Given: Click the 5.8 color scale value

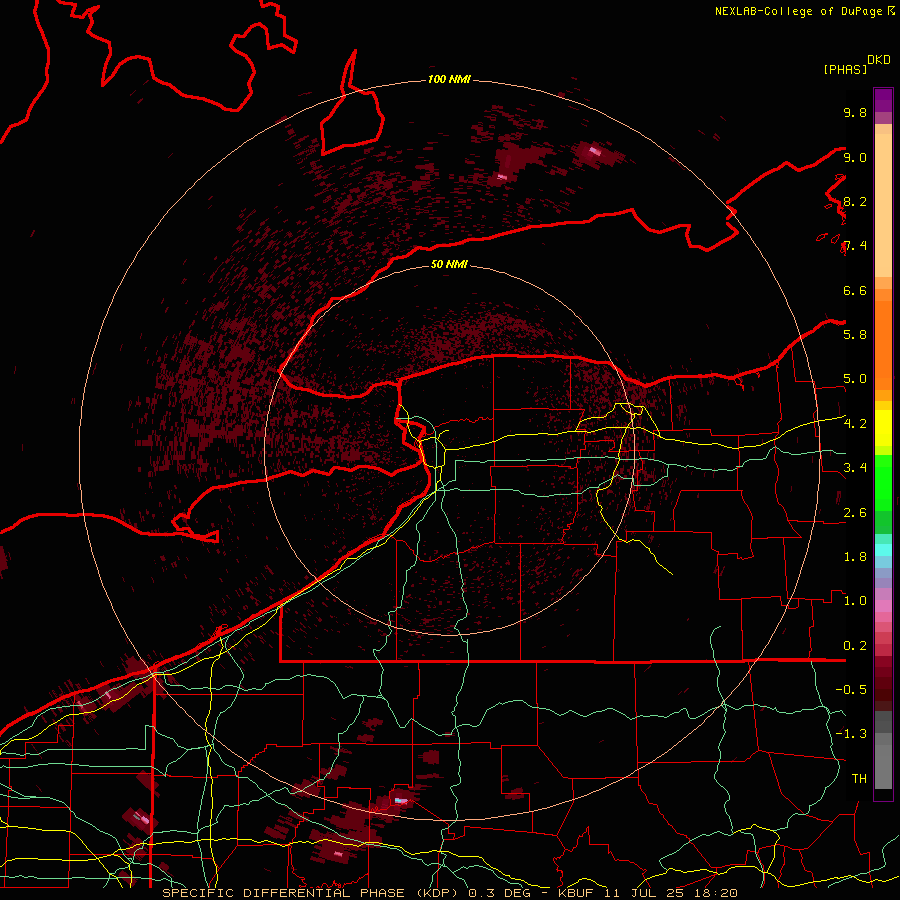Looking at the screenshot, I should point(855,334).
